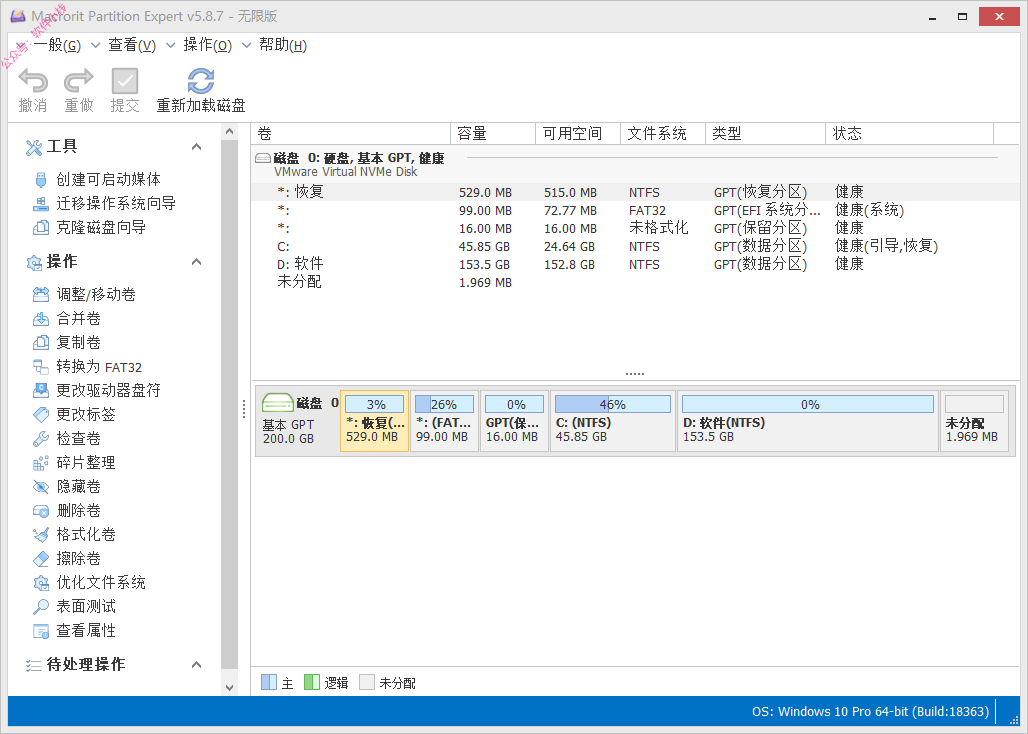
Task: Select the D: 软件 volume row in list
Action: [636, 265]
